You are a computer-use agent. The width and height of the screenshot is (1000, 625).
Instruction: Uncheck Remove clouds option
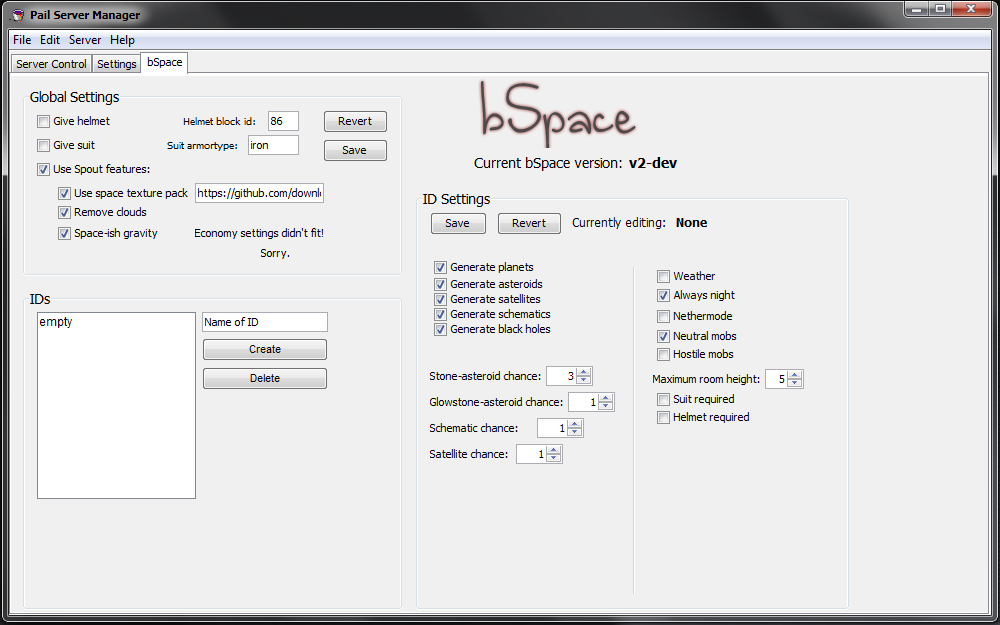click(64, 212)
